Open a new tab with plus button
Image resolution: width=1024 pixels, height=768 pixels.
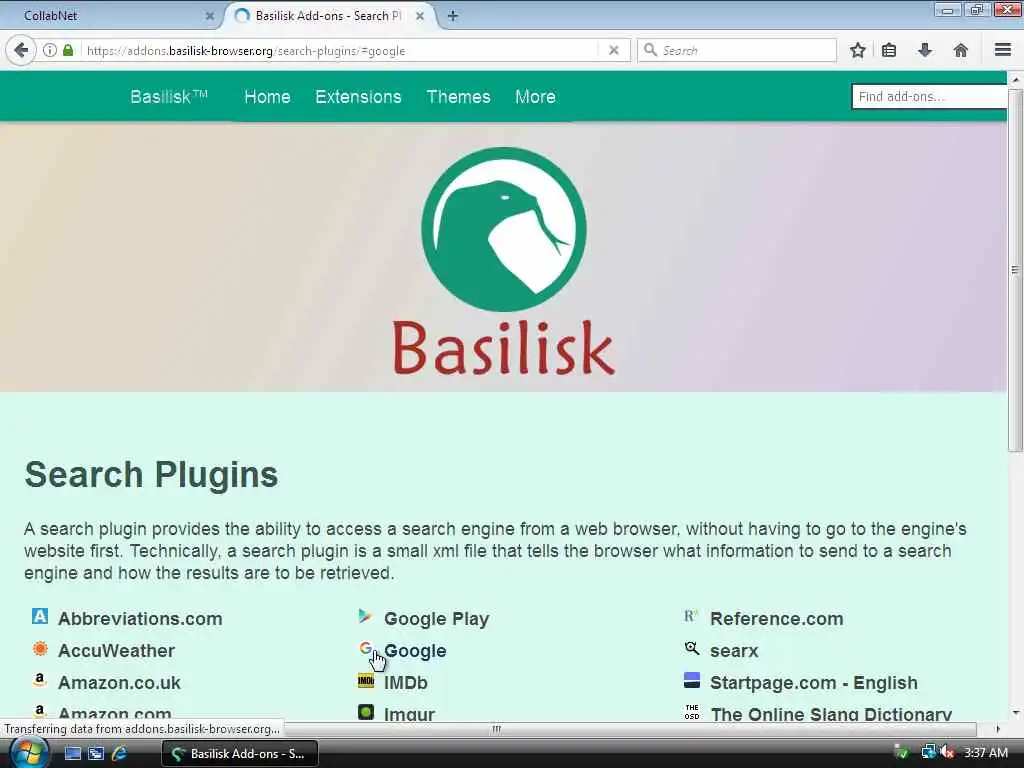453,16
